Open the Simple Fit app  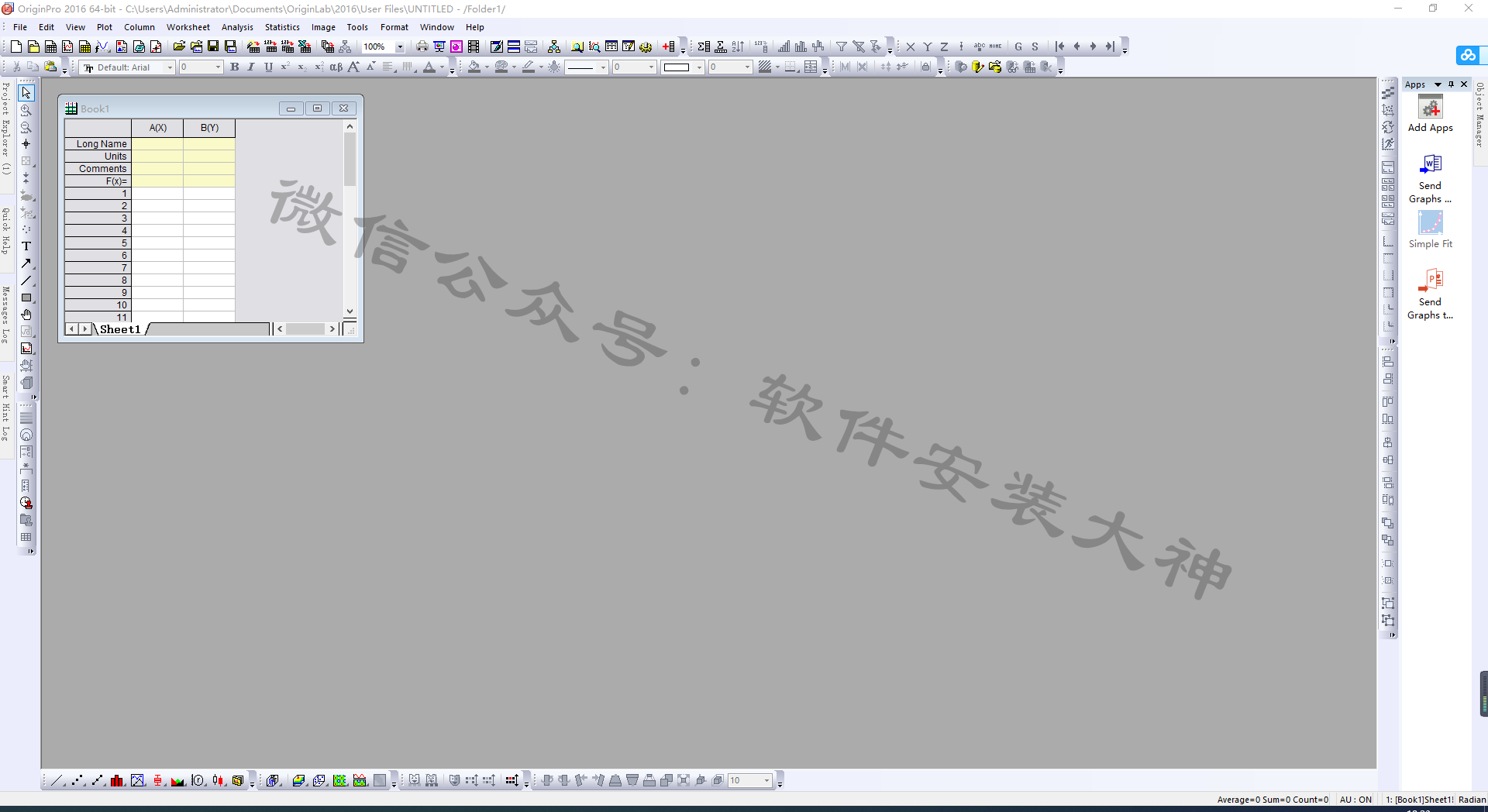[x=1430, y=230]
